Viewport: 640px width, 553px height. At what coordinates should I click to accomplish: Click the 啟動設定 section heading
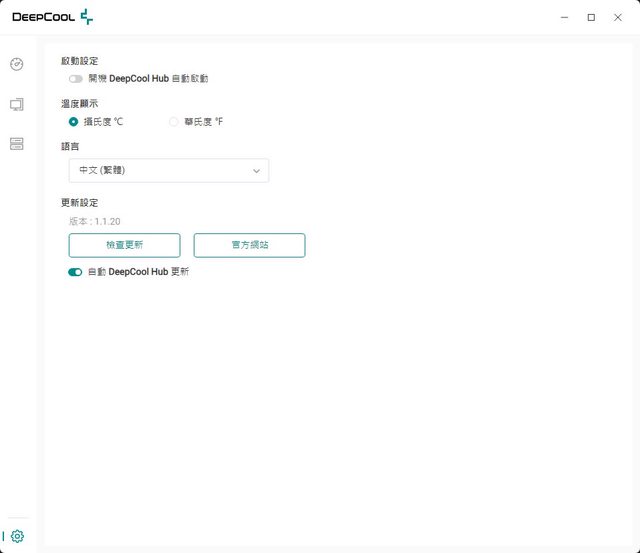[x=80, y=61]
